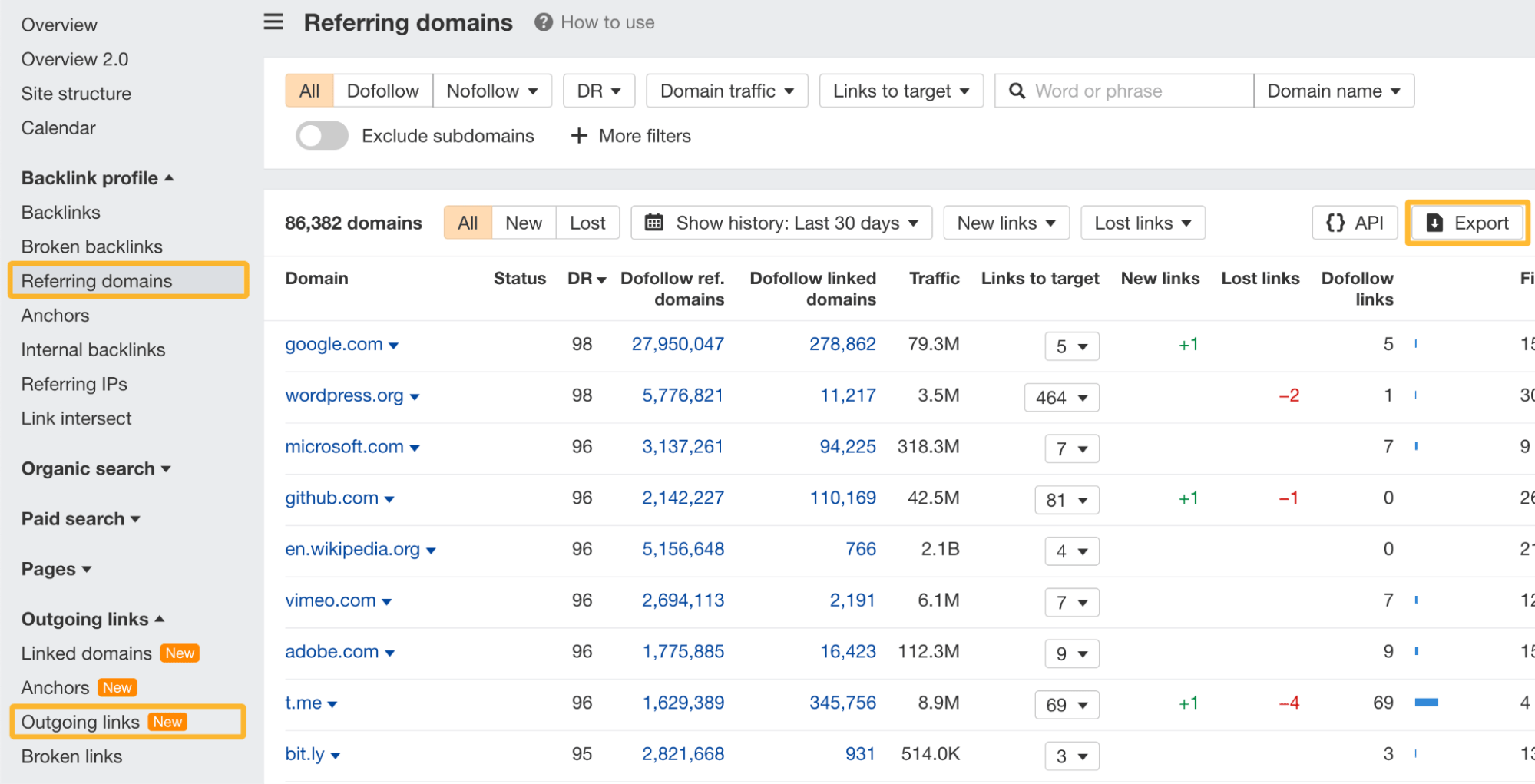Select the Dofollow filter option
The height and width of the screenshot is (784, 1535).
382,90
